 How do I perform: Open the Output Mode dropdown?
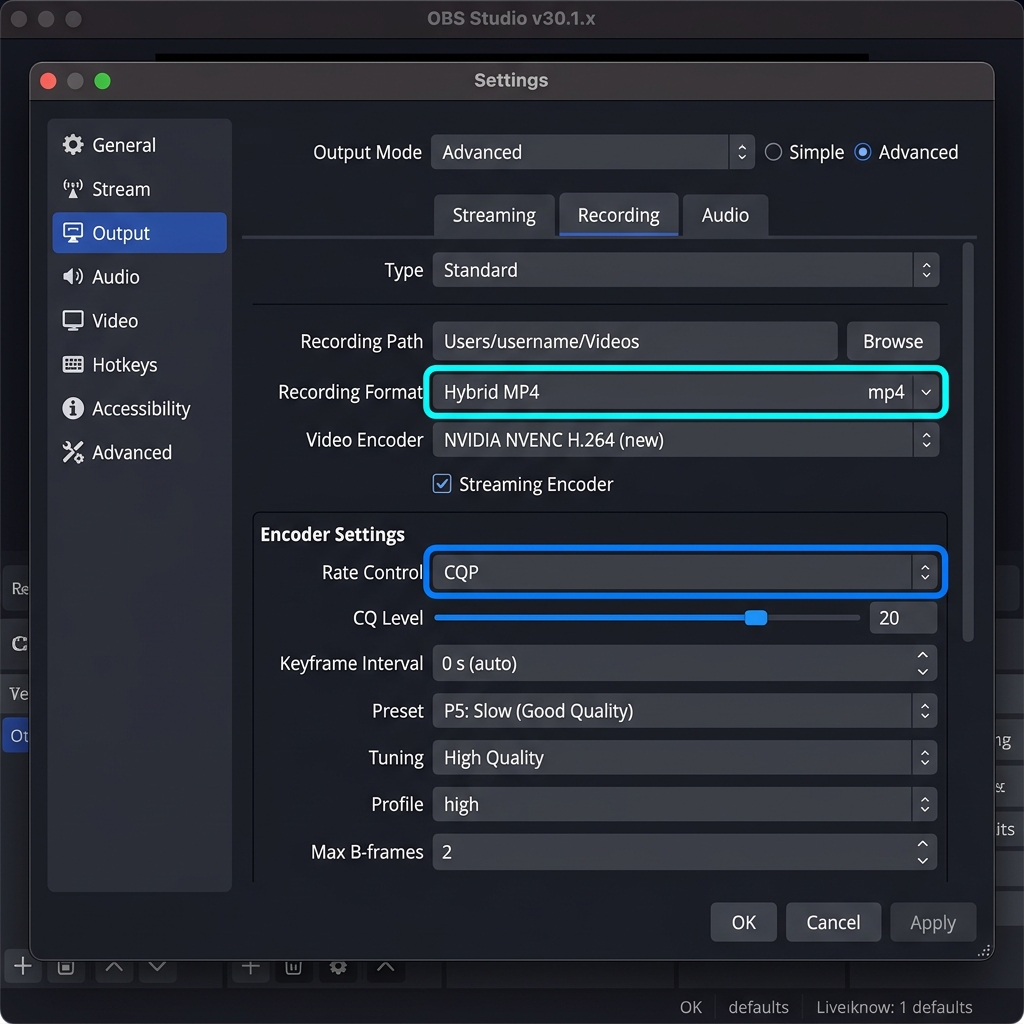[x=592, y=152]
